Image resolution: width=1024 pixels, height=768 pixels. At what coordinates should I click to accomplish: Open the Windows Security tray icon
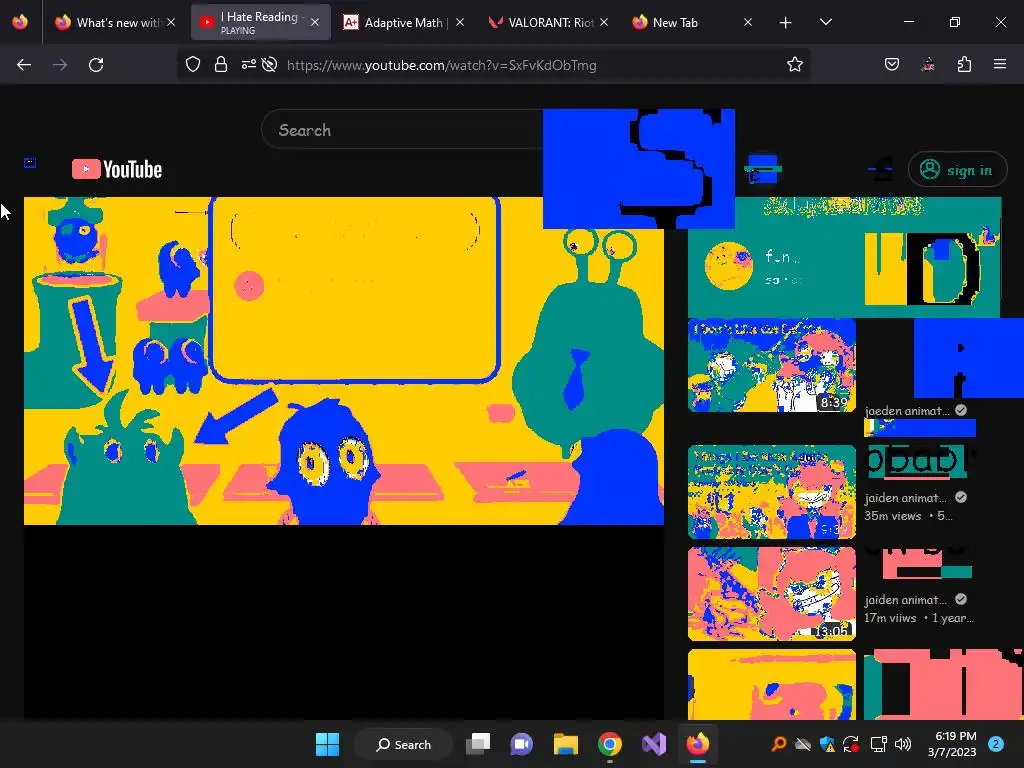[827, 744]
